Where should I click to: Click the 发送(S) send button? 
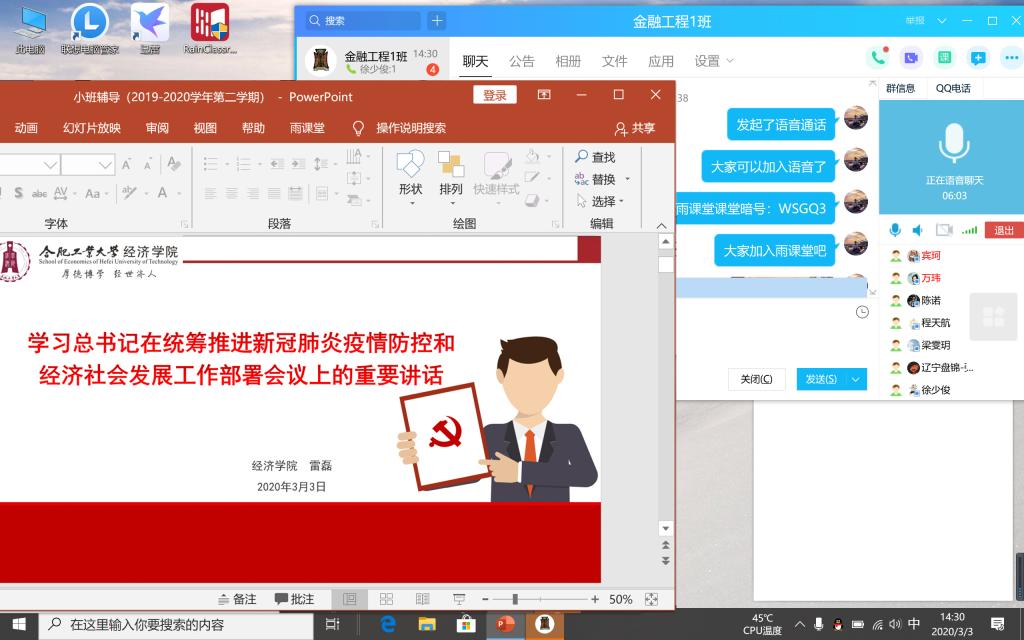coord(822,379)
